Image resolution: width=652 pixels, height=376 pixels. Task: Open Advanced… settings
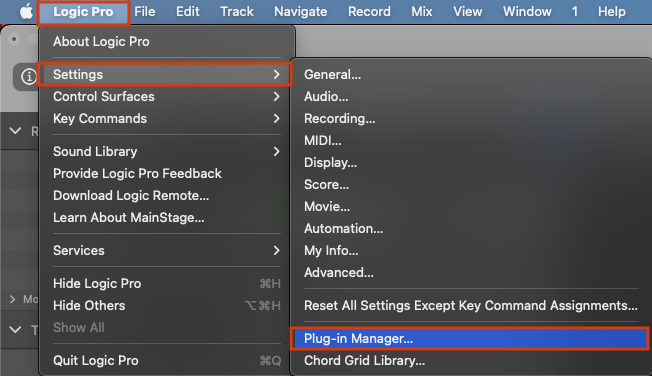tap(470, 272)
